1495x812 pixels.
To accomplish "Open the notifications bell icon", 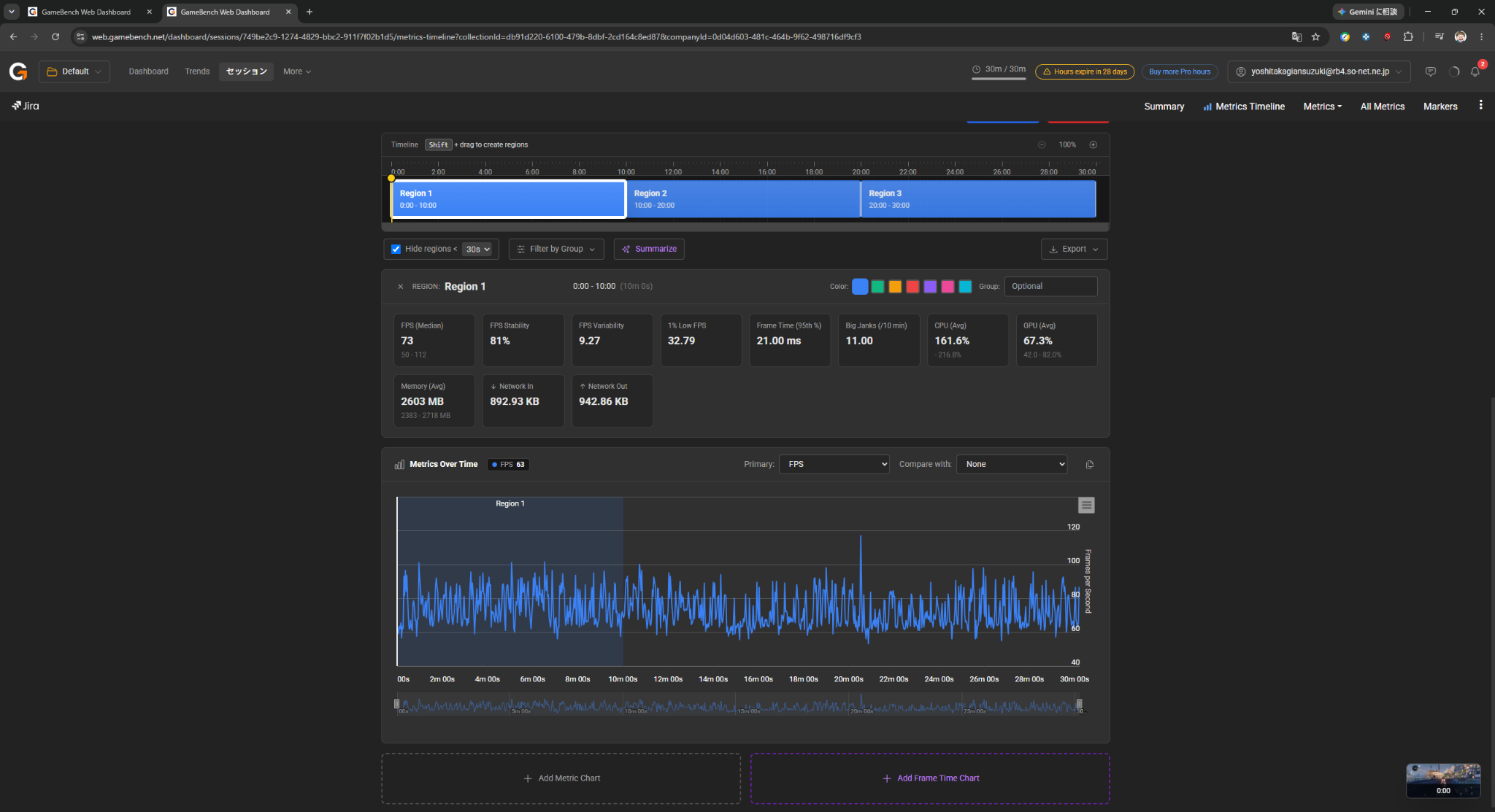I will click(1475, 71).
